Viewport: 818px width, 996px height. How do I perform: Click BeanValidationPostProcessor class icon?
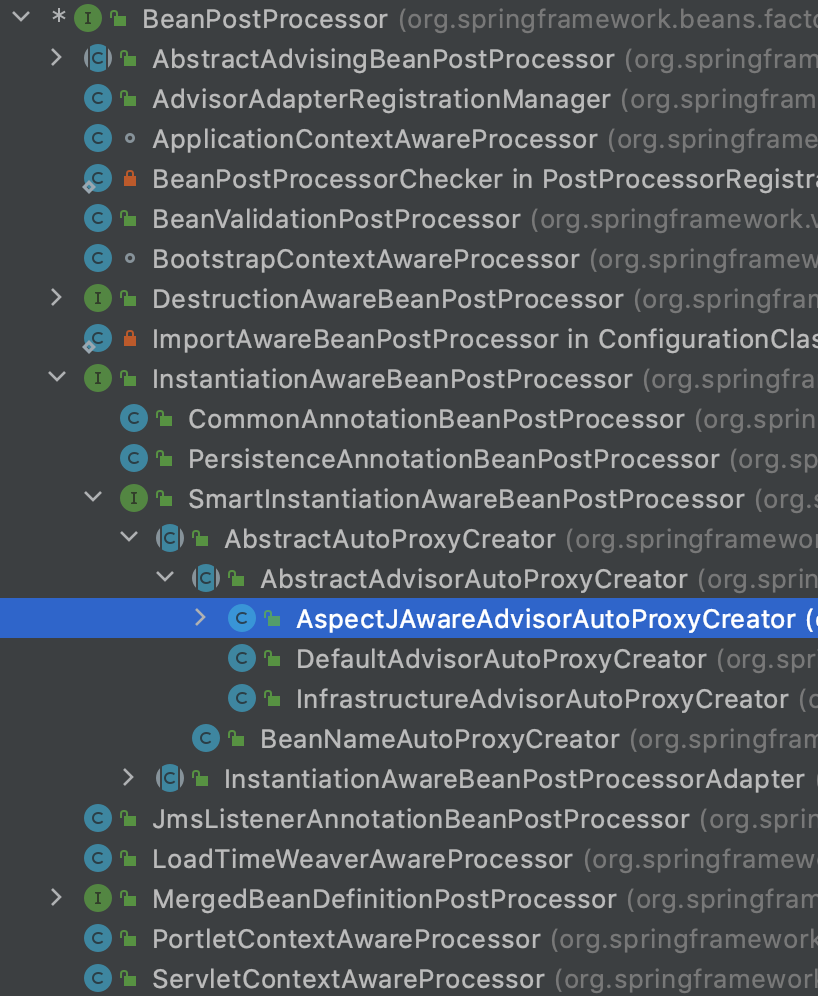(x=98, y=219)
